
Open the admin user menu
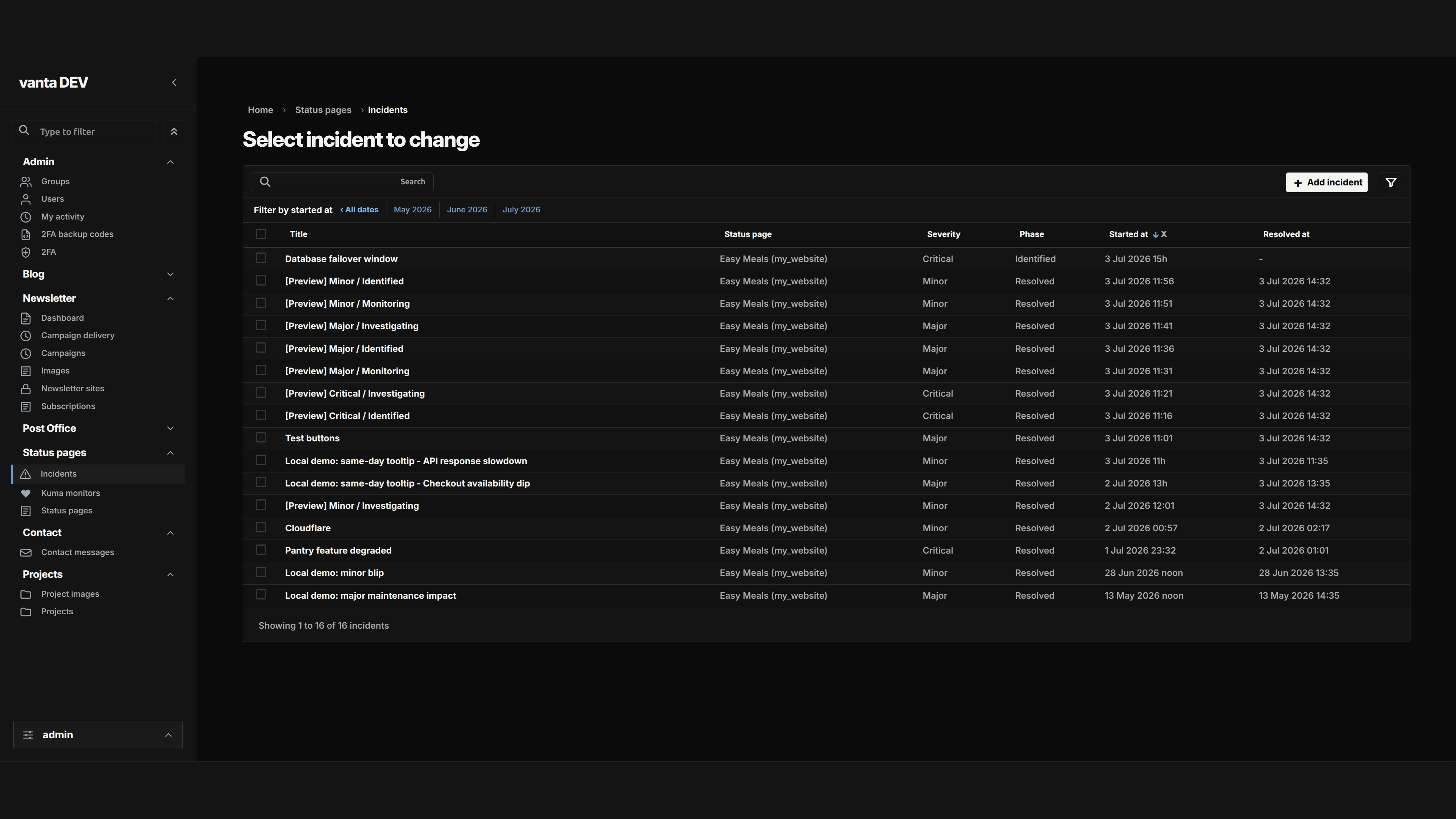98,735
